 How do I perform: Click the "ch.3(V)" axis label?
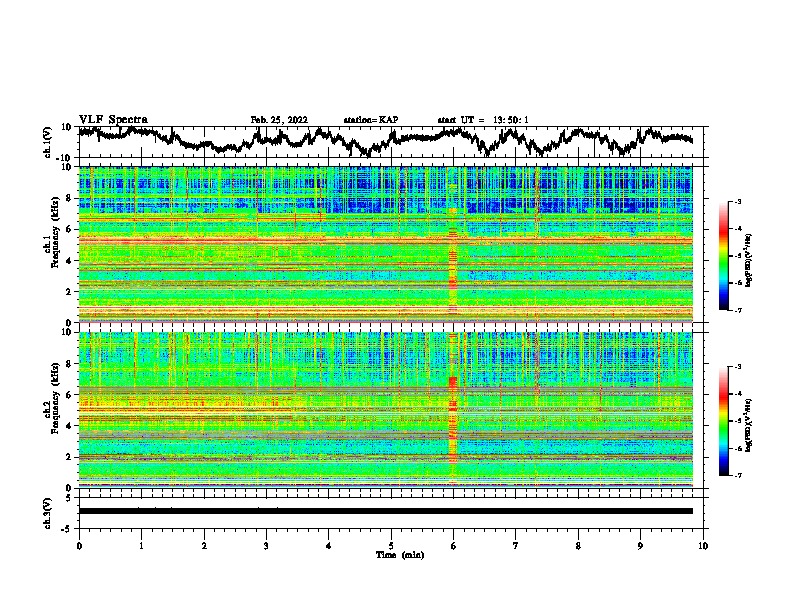click(x=48, y=513)
